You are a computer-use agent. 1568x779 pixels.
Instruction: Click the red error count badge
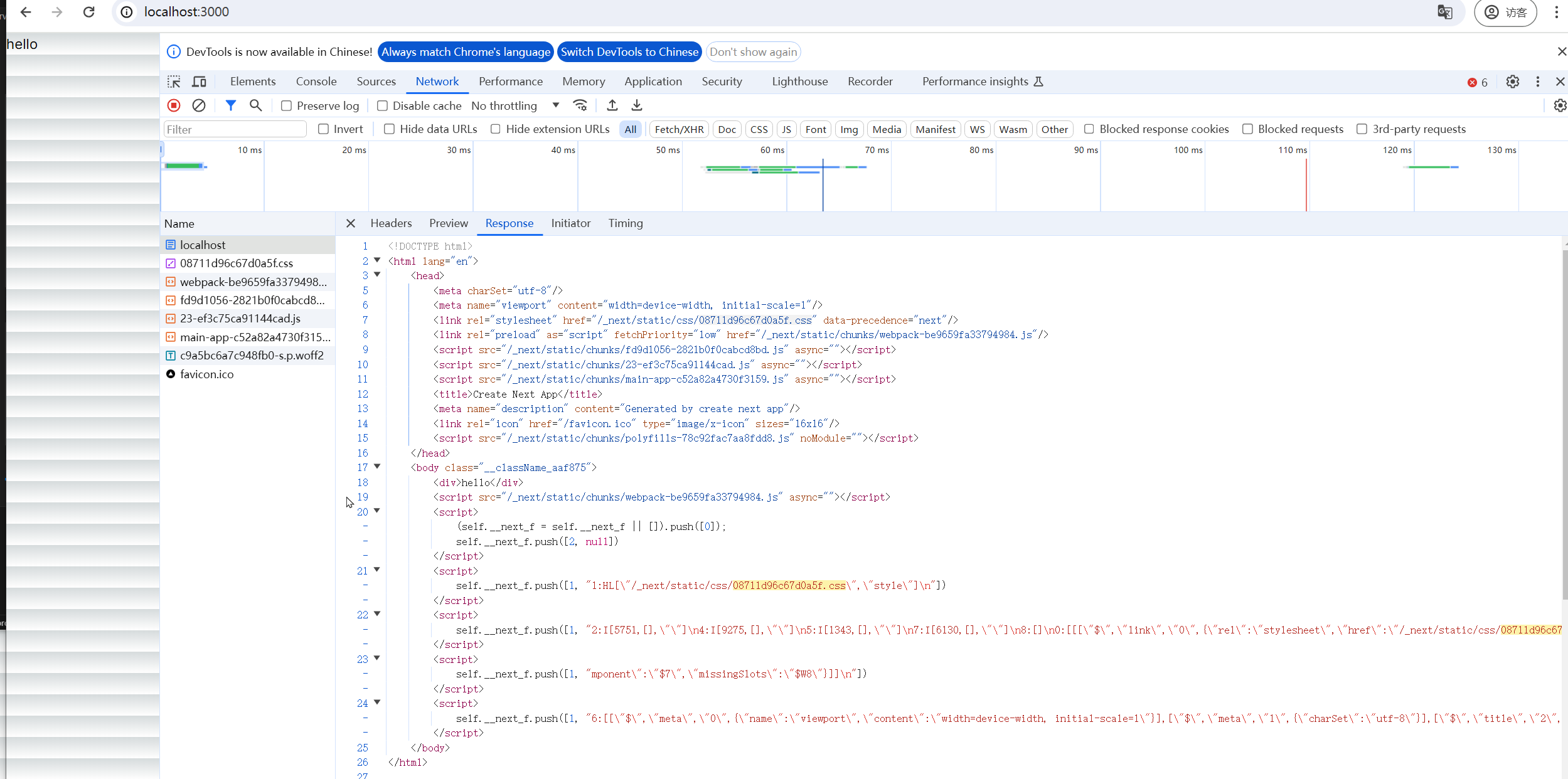[1478, 82]
